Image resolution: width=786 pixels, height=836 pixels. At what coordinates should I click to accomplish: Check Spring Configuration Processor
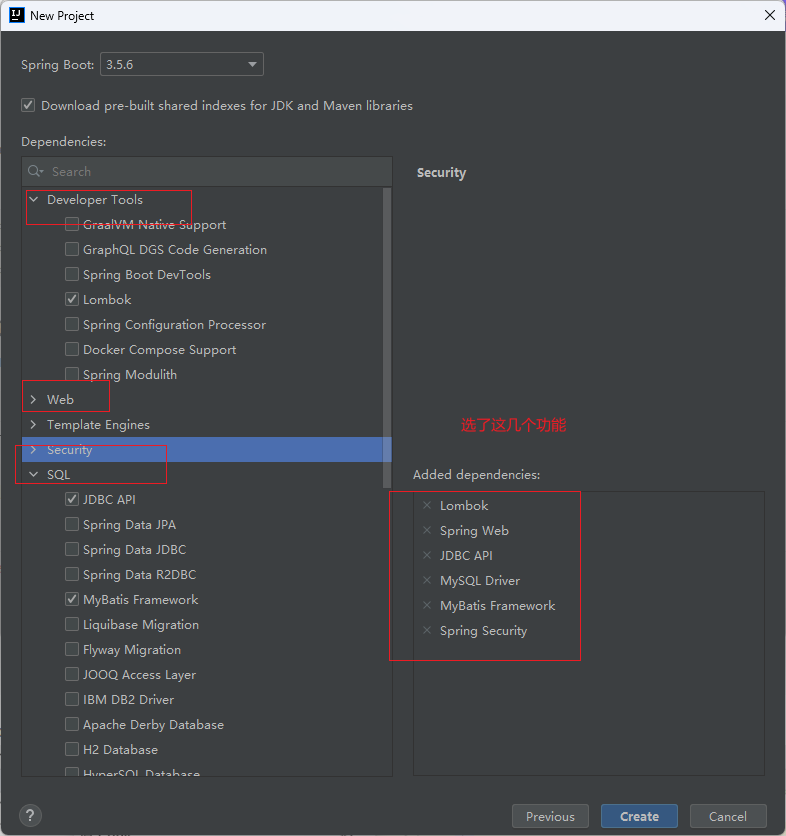coord(72,325)
